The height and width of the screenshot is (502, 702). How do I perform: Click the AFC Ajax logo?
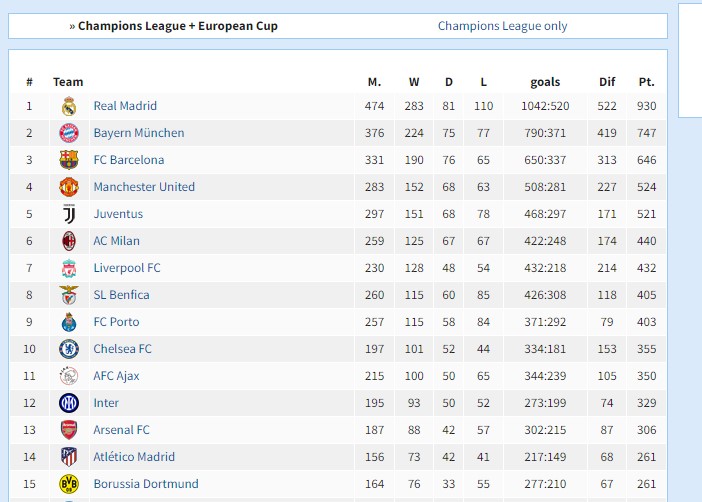pyautogui.click(x=69, y=376)
